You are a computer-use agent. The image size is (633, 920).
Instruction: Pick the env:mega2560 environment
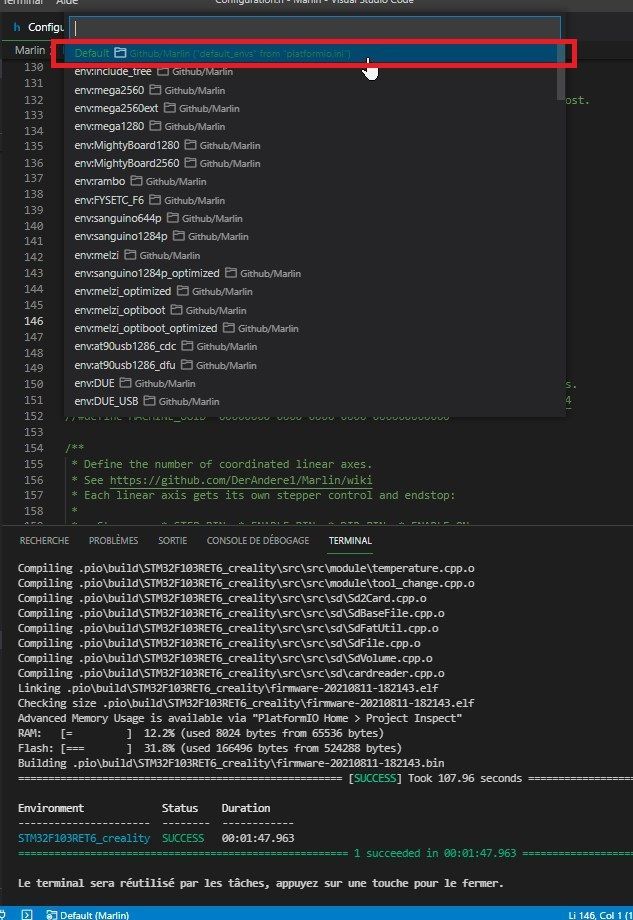[314, 90]
